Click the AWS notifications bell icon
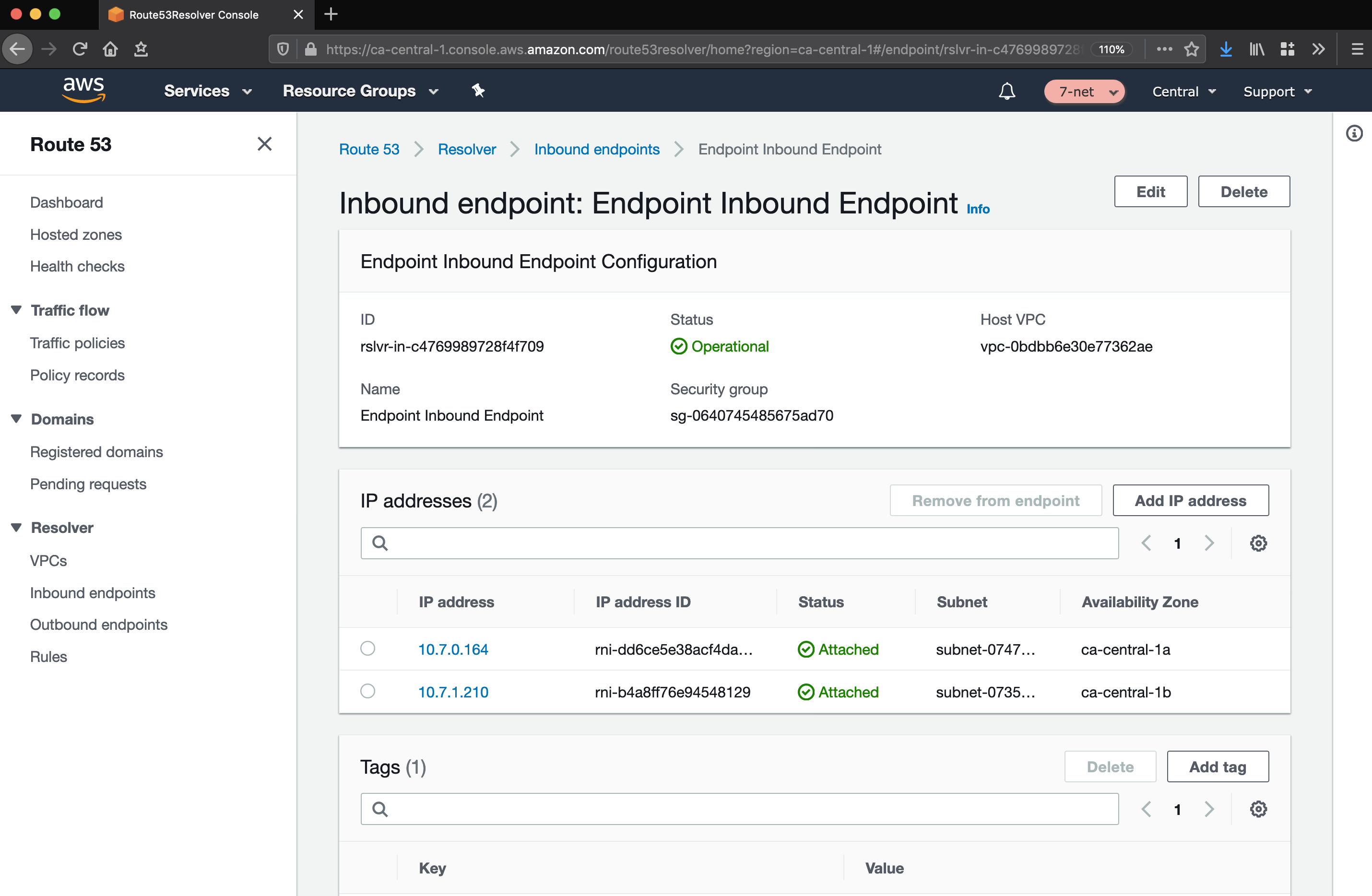 tap(1006, 91)
